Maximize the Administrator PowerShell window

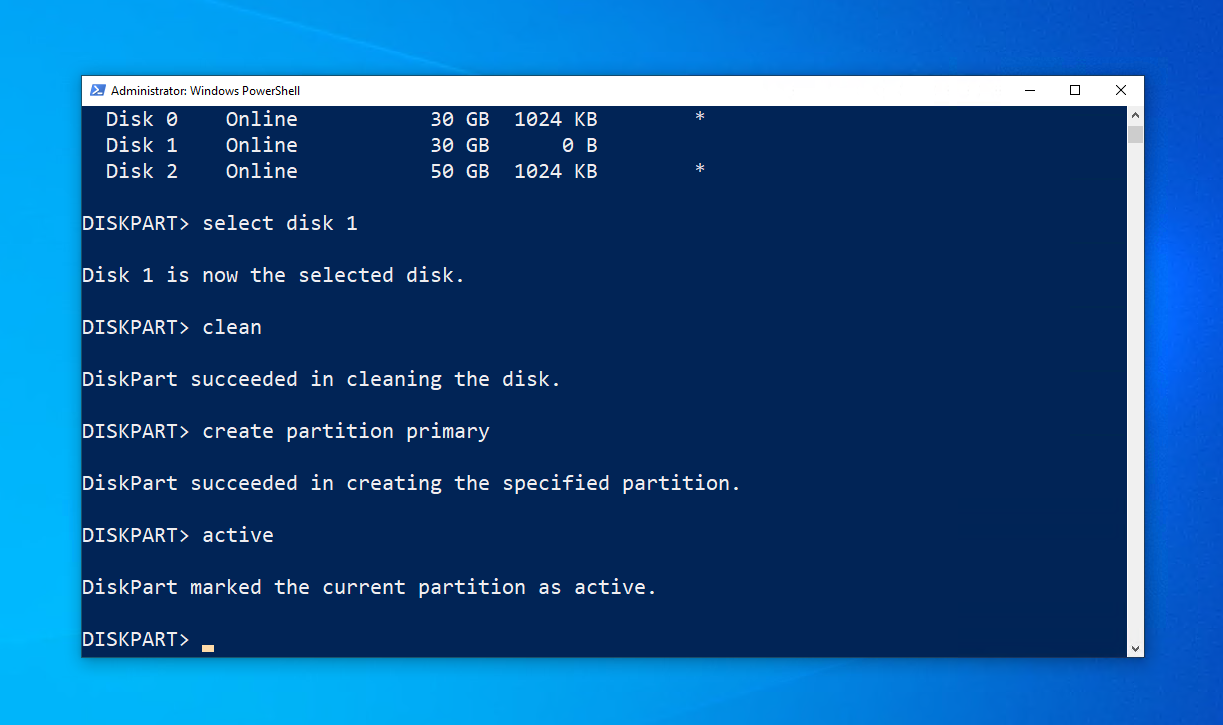click(1075, 90)
